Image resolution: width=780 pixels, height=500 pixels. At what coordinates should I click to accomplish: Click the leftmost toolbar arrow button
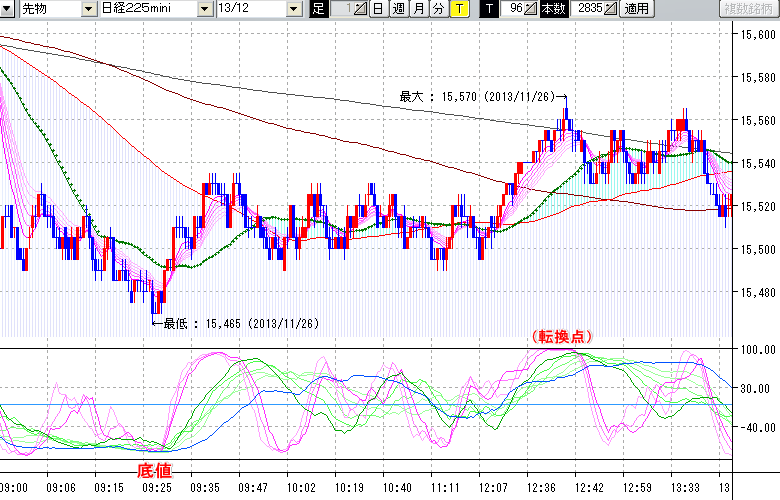[x=8, y=9]
